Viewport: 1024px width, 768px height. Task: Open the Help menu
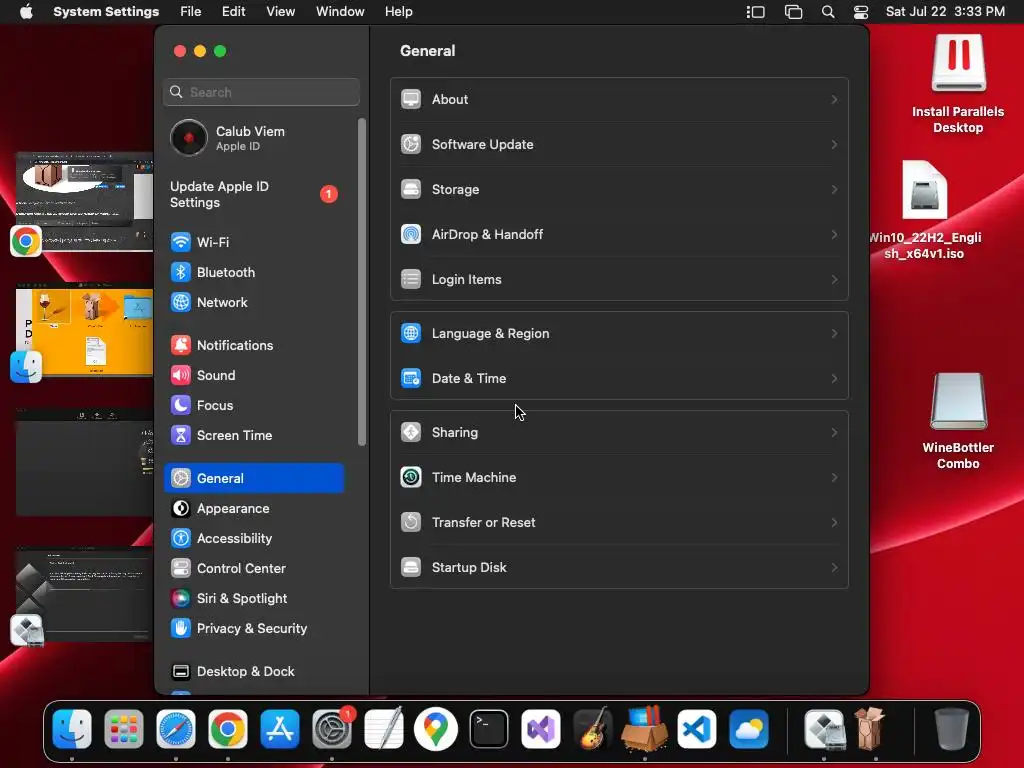pyautogui.click(x=398, y=12)
